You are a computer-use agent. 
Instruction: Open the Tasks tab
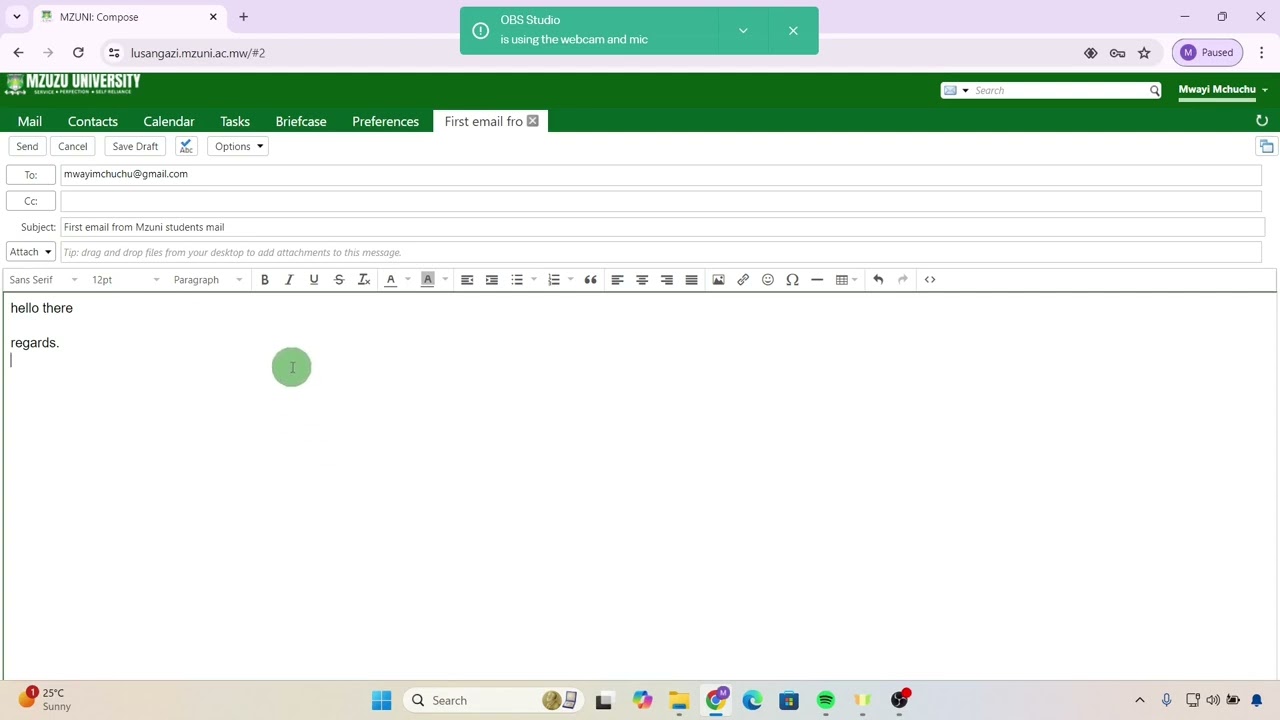point(235,121)
